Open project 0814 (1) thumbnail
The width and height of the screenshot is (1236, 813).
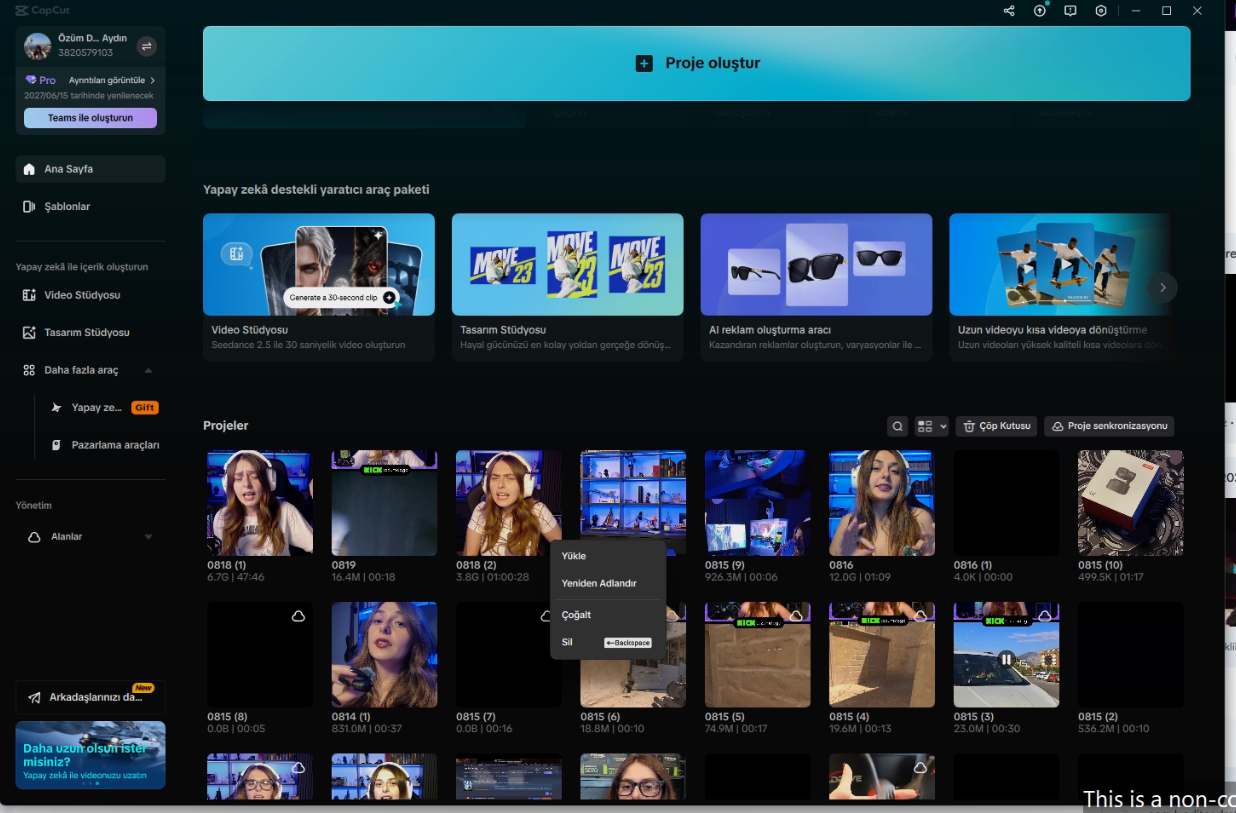384,655
